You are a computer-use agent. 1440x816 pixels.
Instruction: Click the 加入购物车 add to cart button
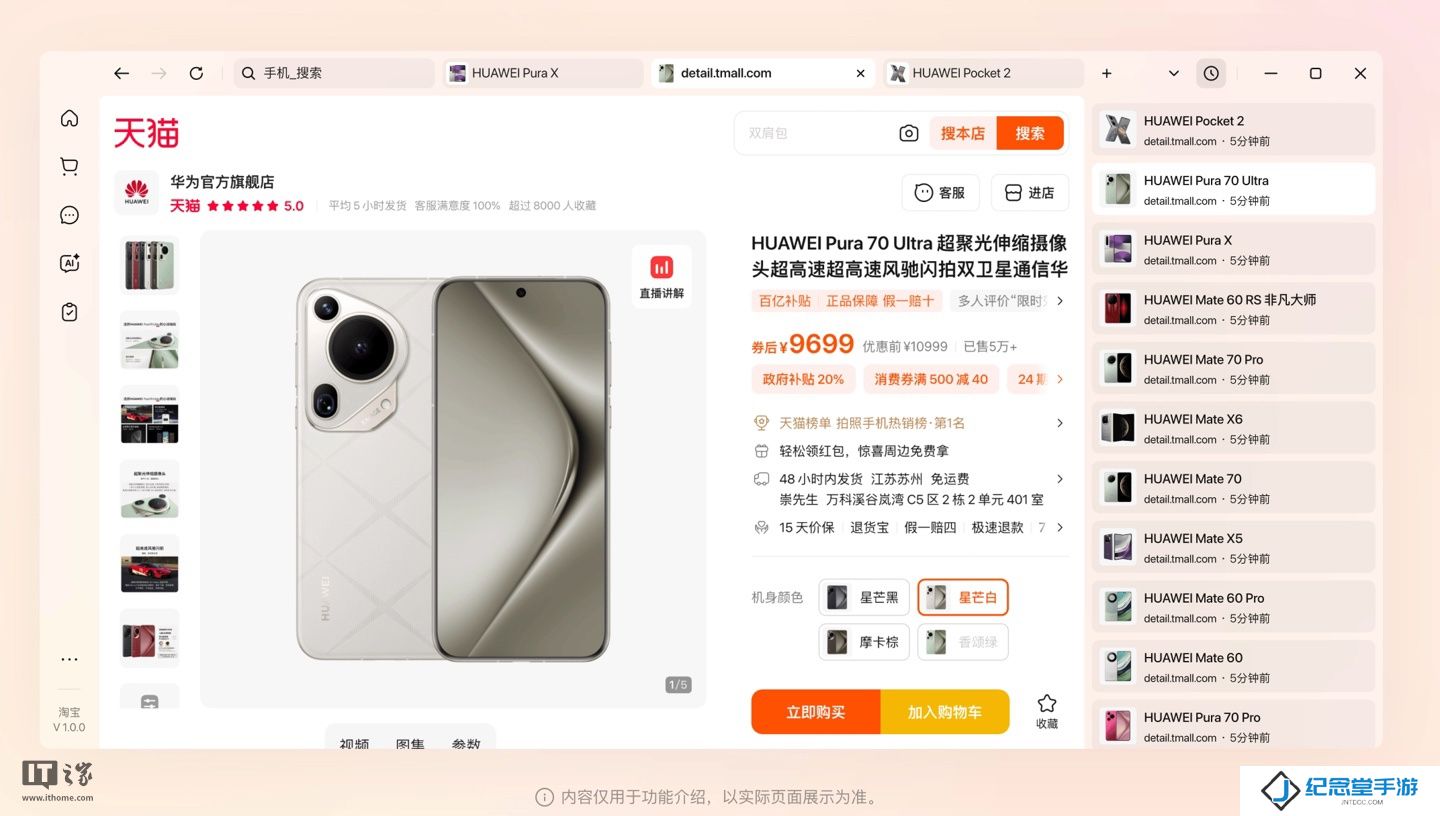945,712
